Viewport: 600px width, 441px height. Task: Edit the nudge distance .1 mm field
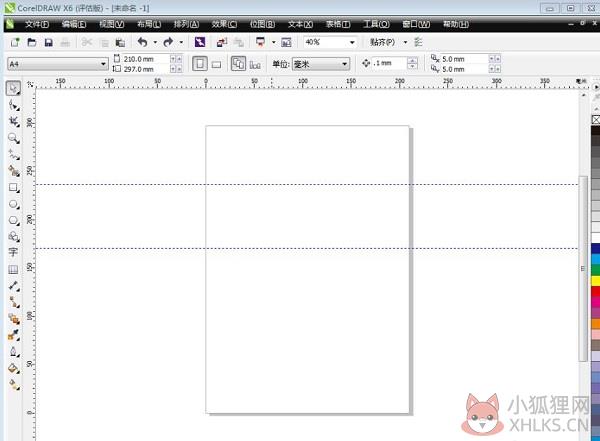pos(389,63)
